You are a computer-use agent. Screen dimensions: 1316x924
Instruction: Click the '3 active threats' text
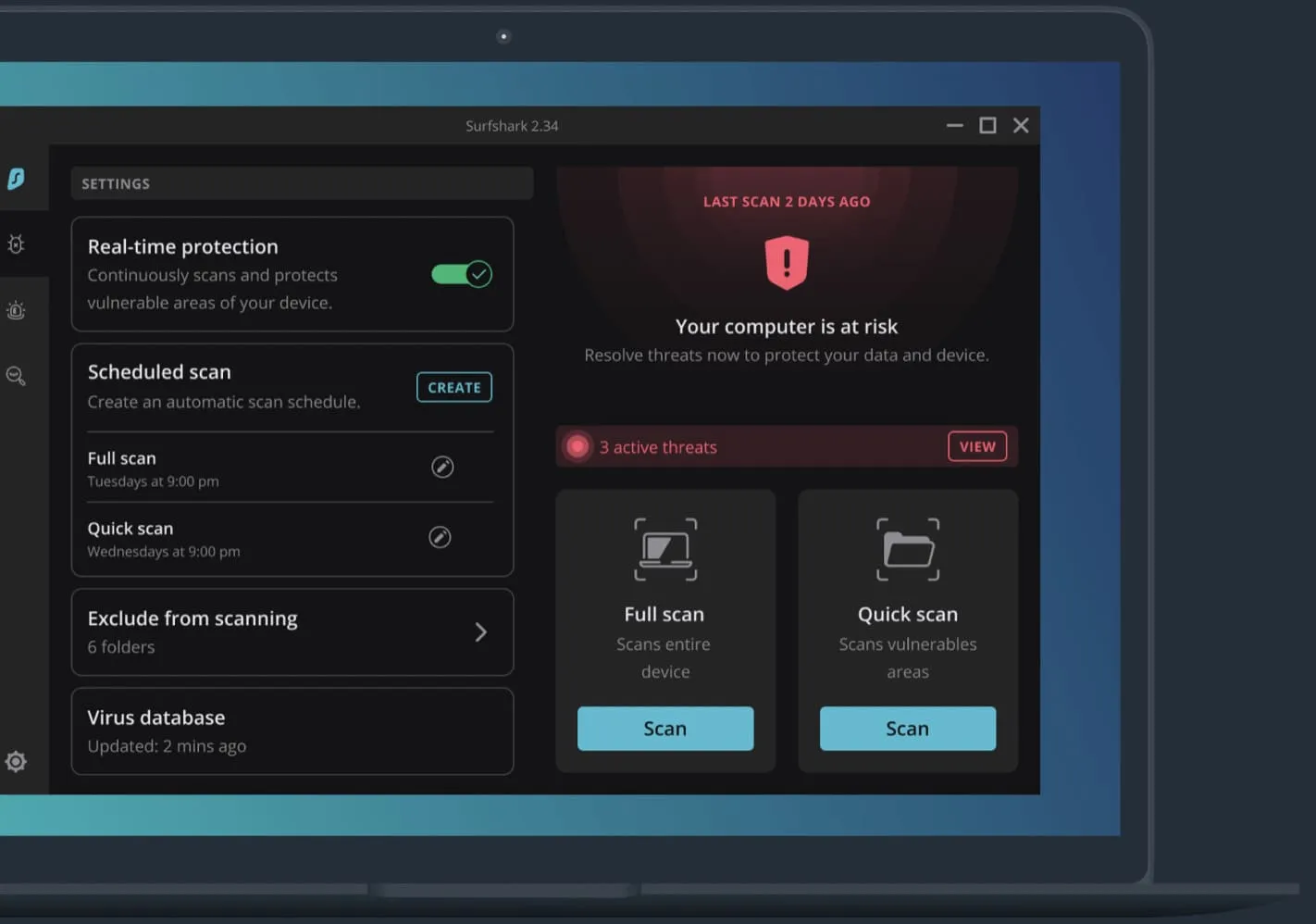coord(658,447)
